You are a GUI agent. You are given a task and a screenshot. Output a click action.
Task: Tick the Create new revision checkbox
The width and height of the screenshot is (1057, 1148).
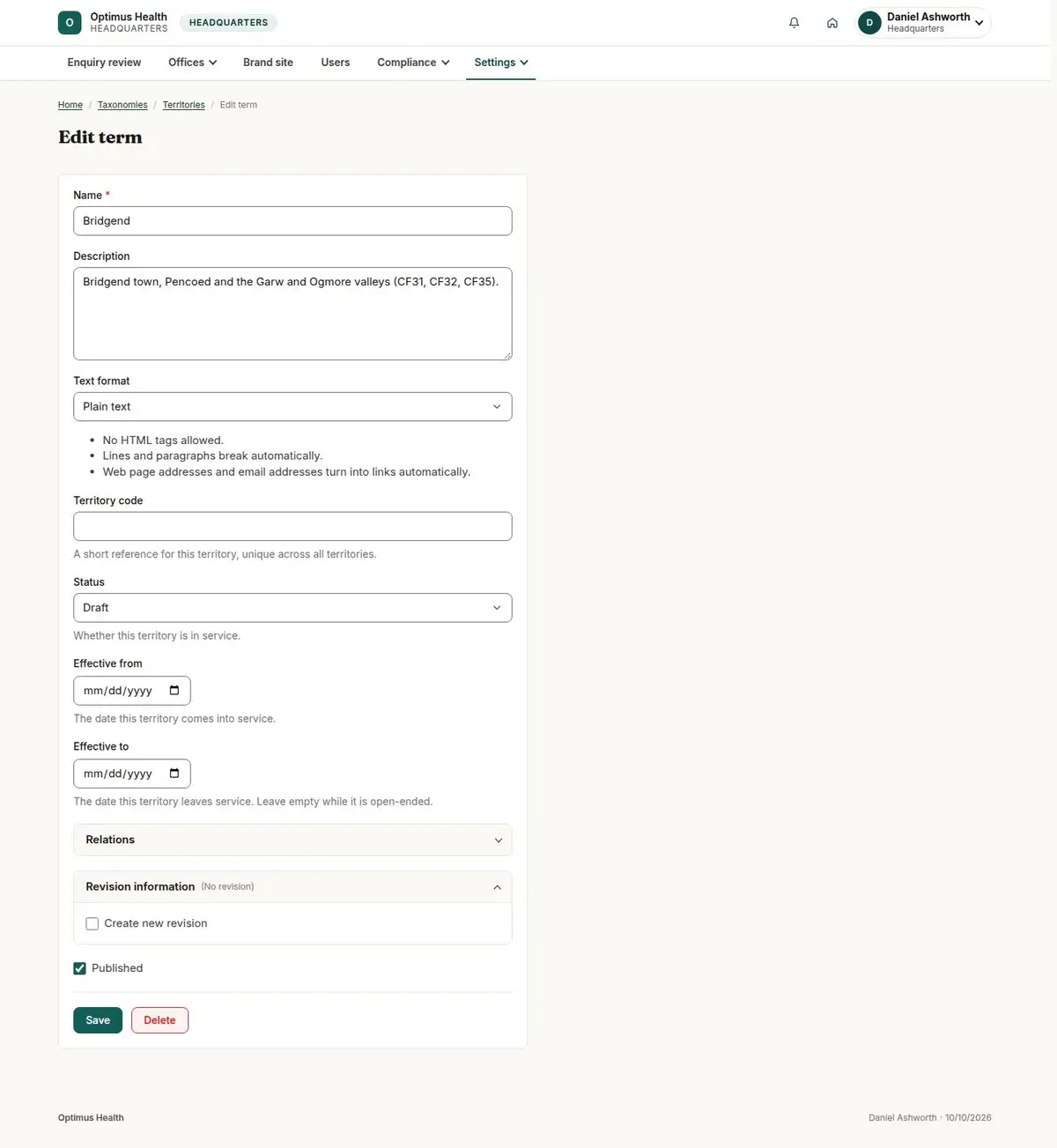point(92,923)
